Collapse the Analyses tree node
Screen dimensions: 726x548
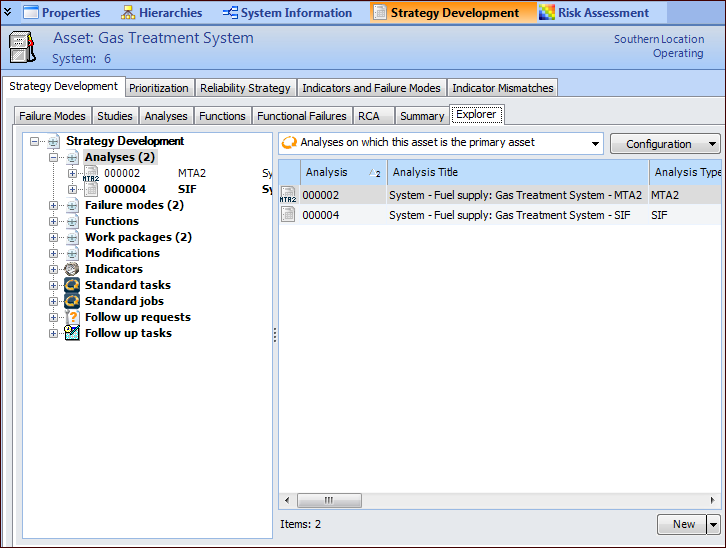click(53, 157)
